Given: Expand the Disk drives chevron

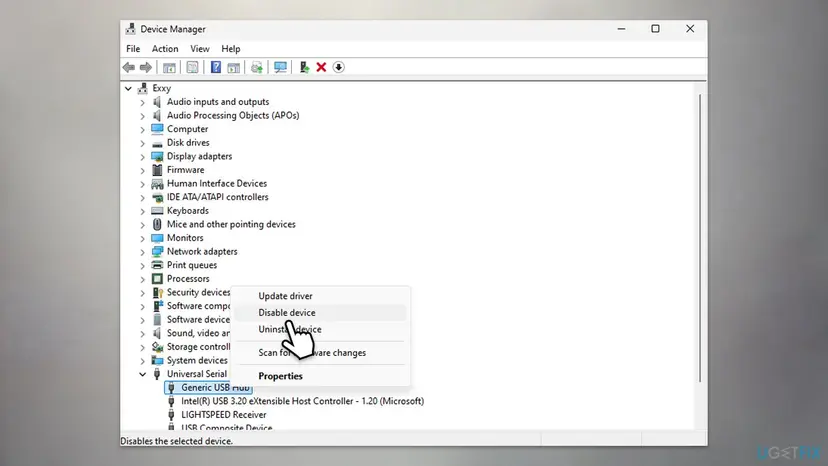Looking at the screenshot, I should [143, 143].
